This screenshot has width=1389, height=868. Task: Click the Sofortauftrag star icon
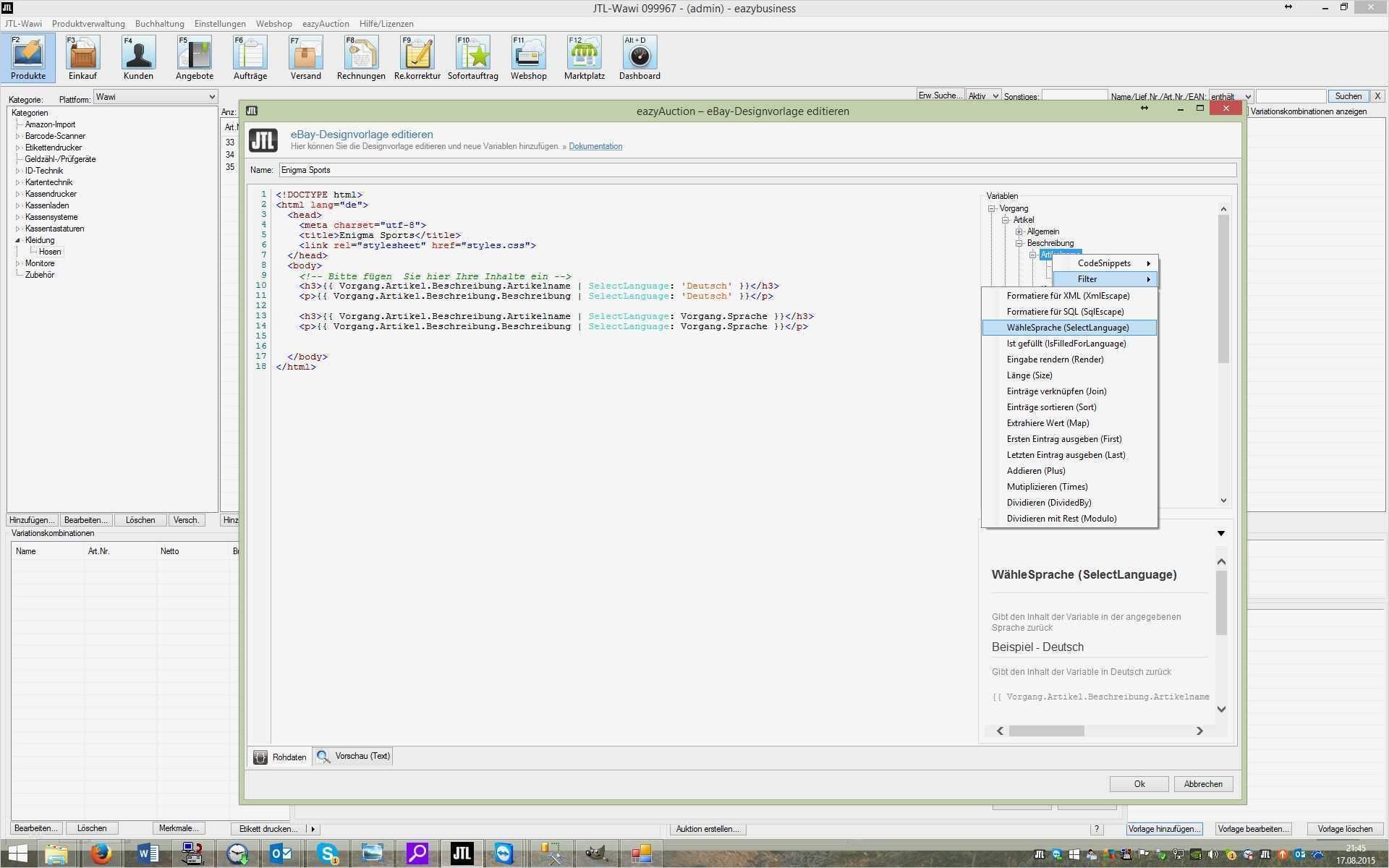(472, 57)
